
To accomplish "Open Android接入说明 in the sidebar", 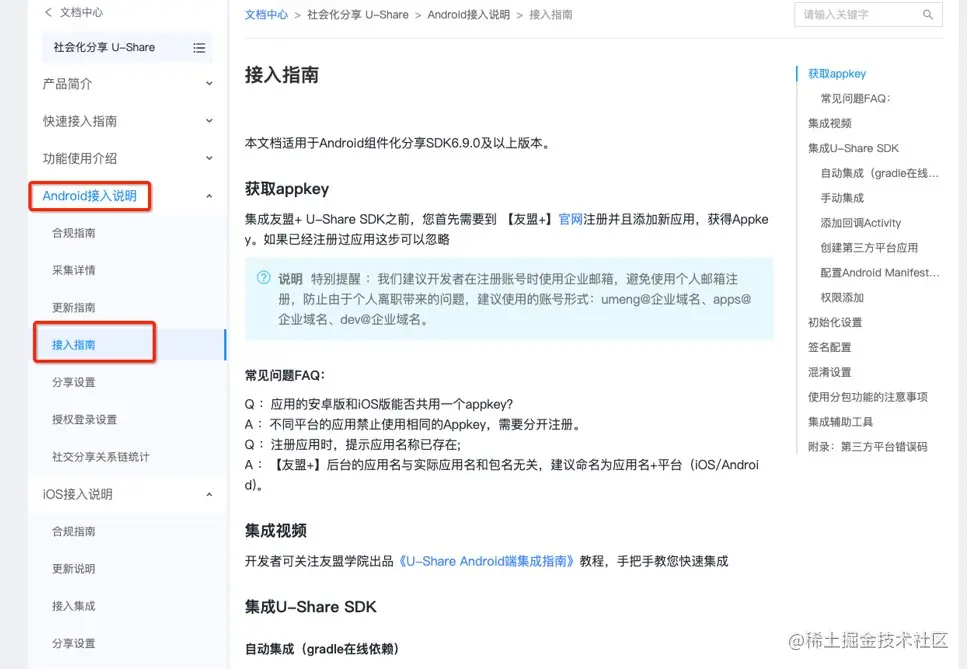I will click(x=90, y=196).
